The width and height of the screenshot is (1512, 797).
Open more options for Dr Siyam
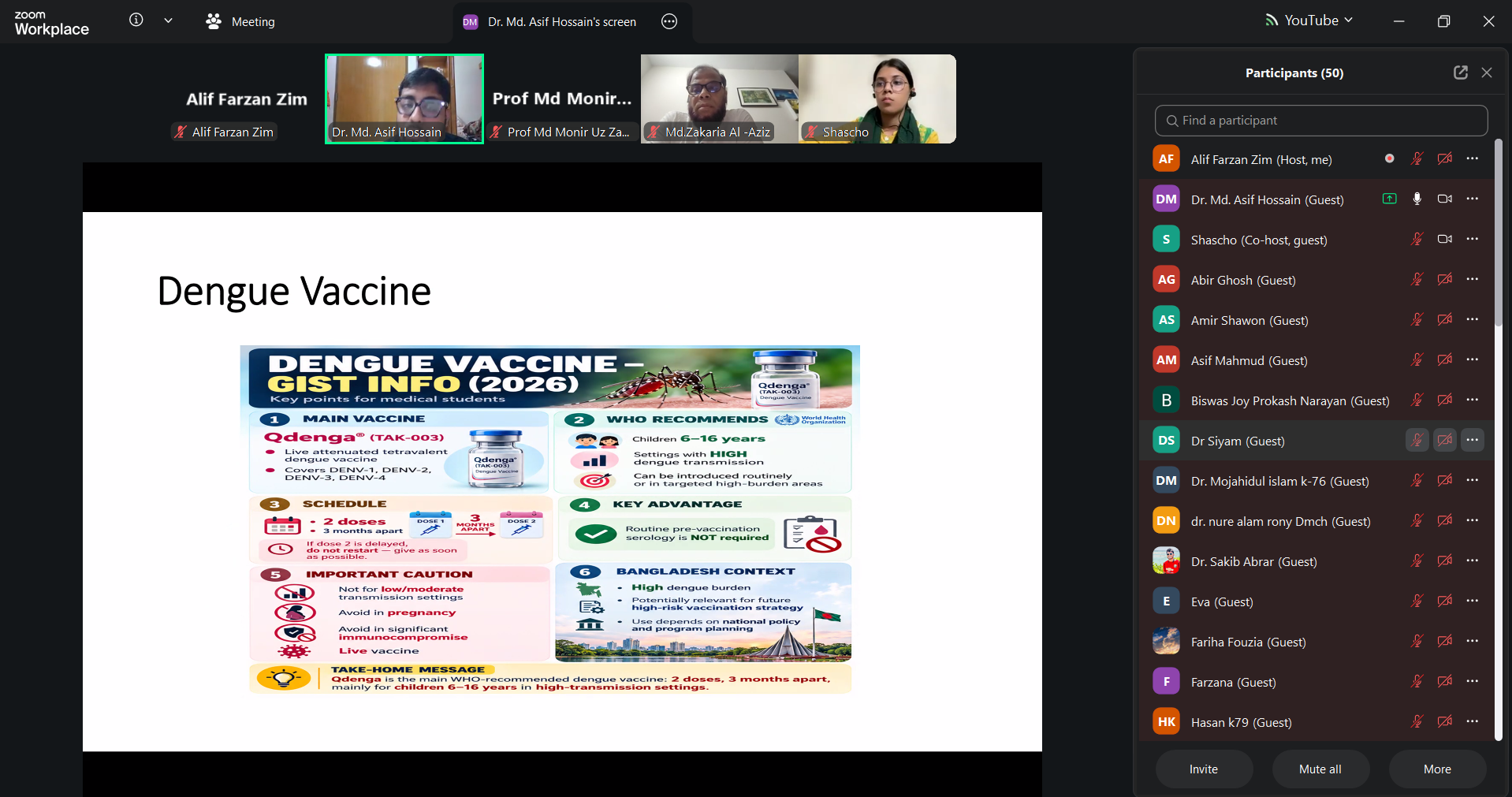1472,440
